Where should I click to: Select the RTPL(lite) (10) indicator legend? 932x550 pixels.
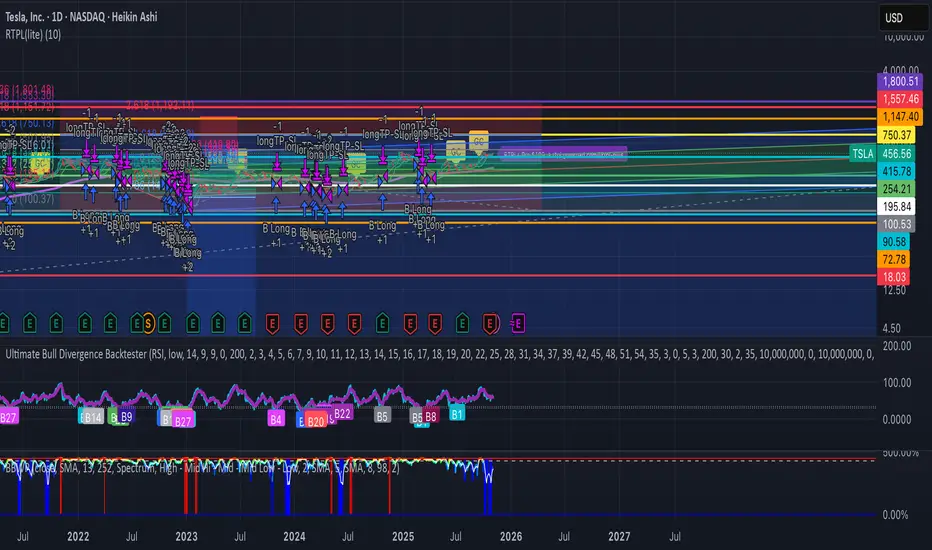[x=33, y=34]
